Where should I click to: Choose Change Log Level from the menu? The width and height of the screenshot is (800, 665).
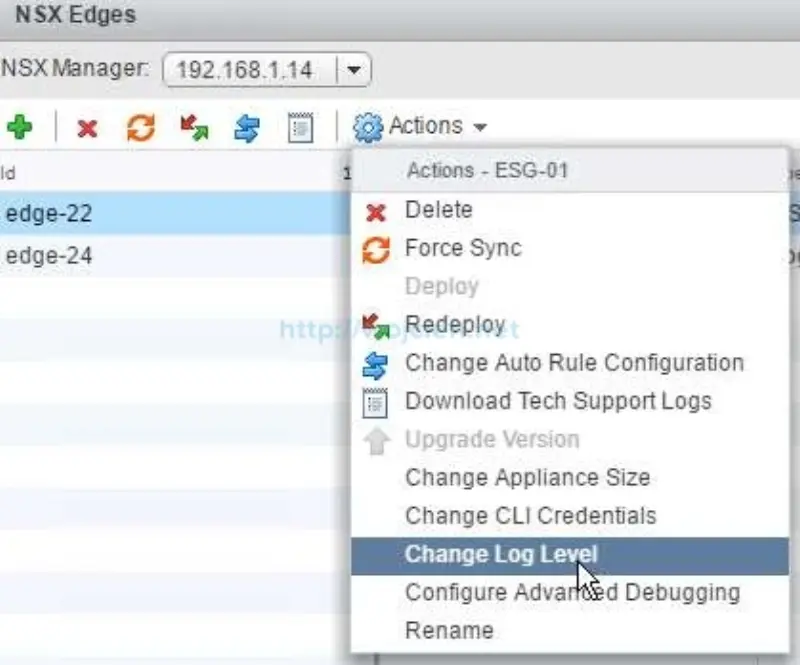(502, 554)
